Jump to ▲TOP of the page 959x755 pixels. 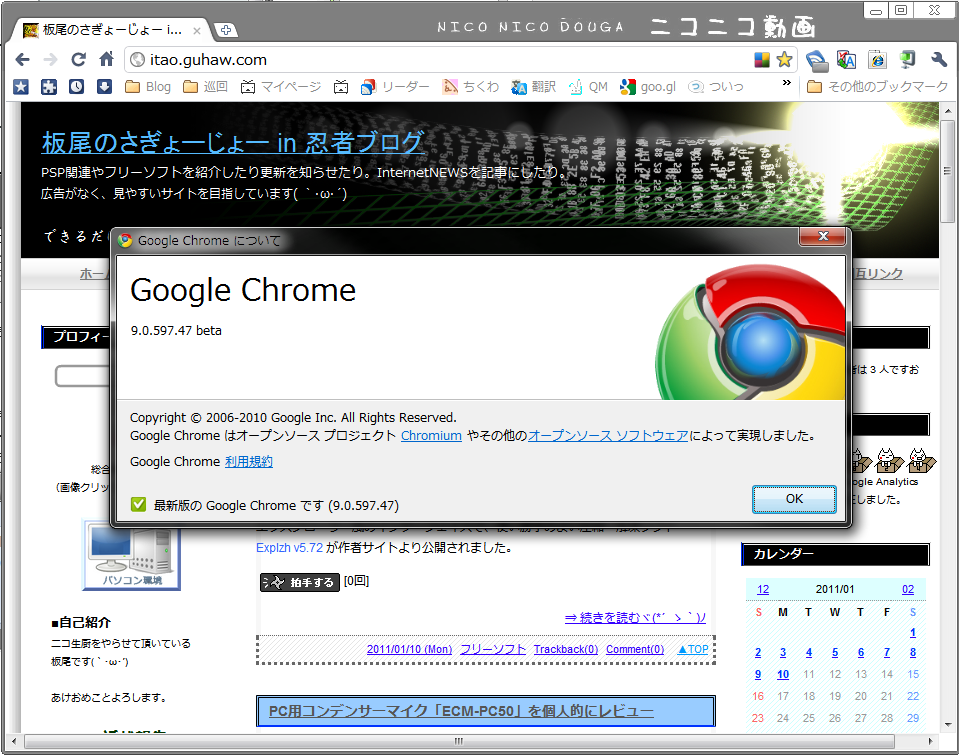(x=693, y=649)
